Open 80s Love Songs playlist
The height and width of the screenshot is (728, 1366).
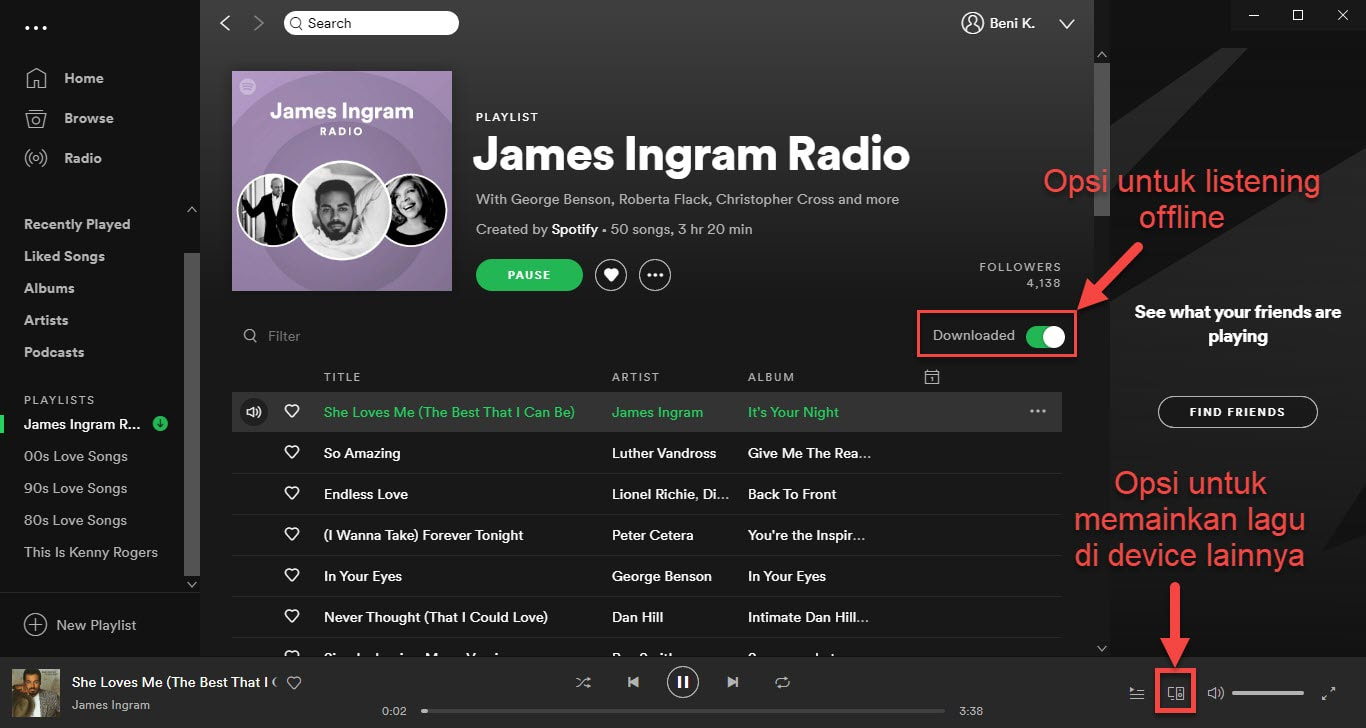(x=76, y=520)
